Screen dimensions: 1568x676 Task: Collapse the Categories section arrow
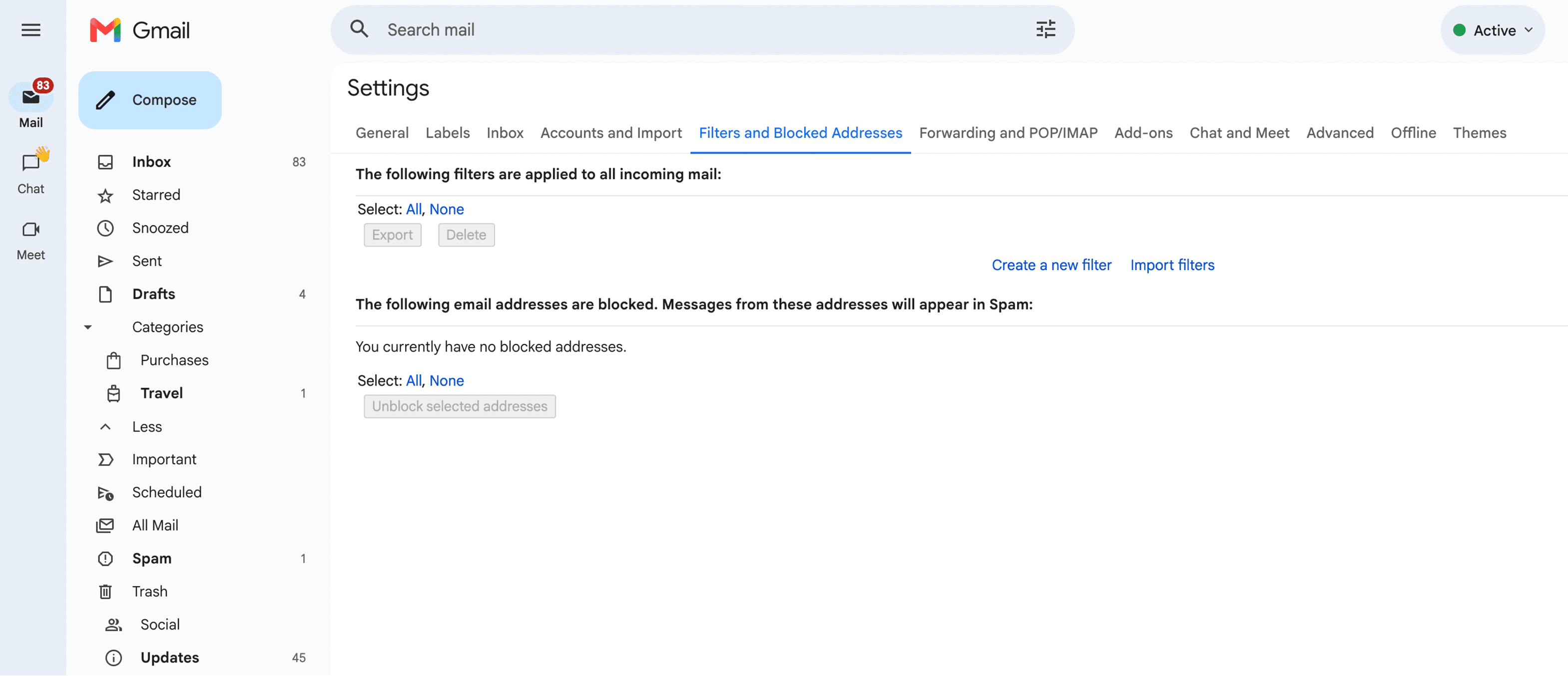click(87, 328)
